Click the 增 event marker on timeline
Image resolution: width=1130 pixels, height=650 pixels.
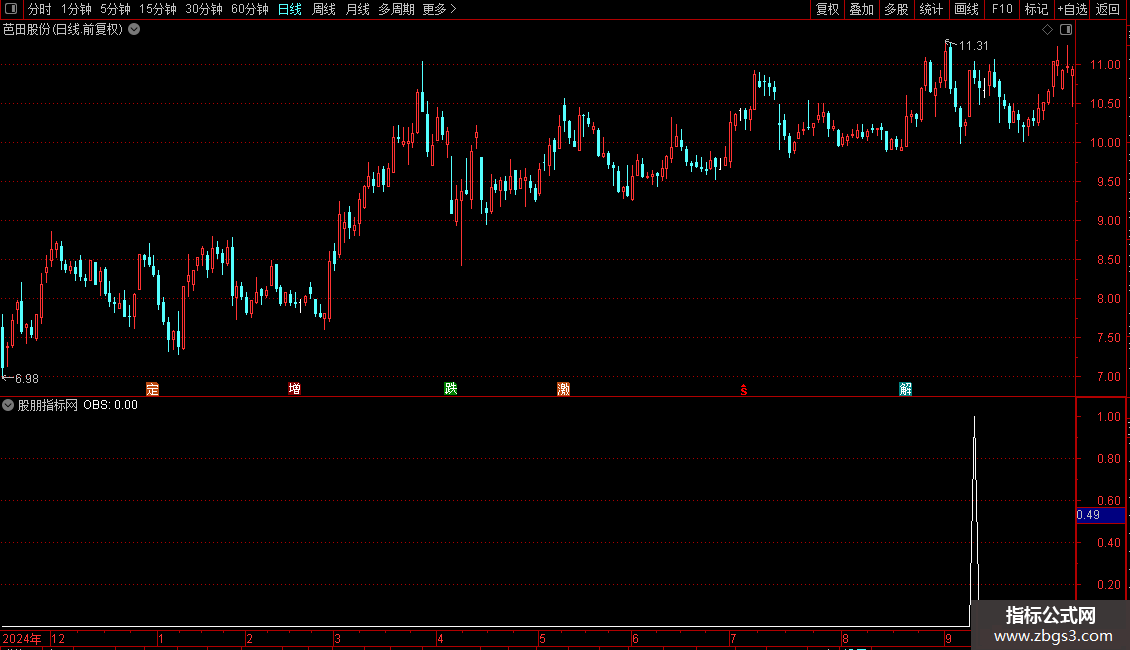(x=294, y=389)
